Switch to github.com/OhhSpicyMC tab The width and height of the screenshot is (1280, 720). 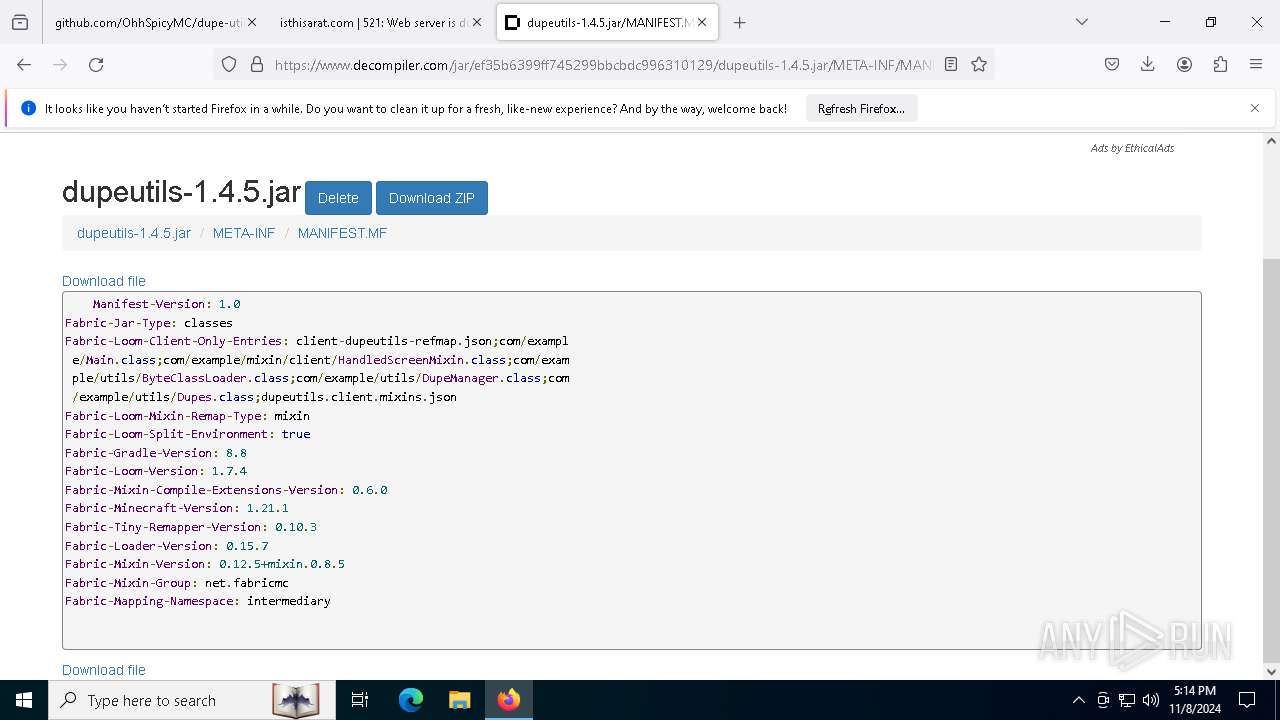[155, 22]
